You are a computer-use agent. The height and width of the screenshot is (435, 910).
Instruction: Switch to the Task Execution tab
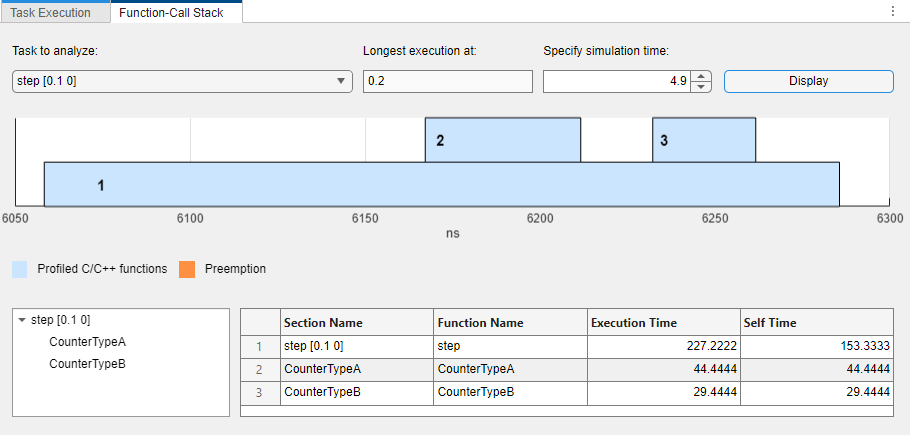click(51, 13)
